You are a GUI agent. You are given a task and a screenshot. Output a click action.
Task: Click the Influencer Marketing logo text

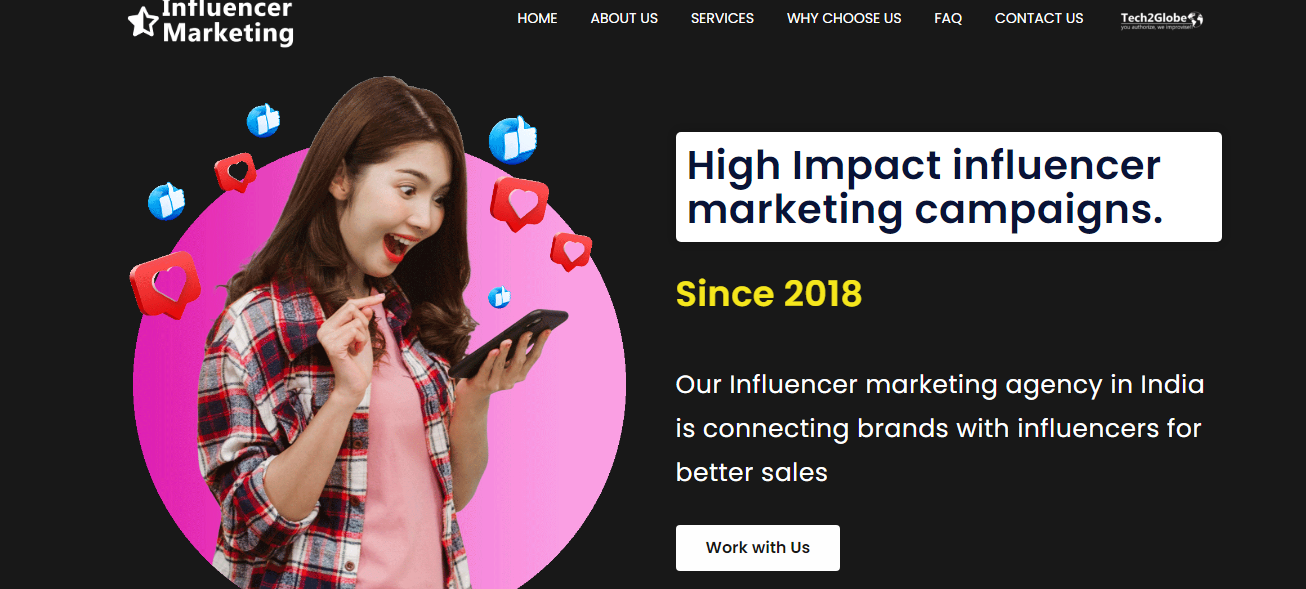coord(228,22)
